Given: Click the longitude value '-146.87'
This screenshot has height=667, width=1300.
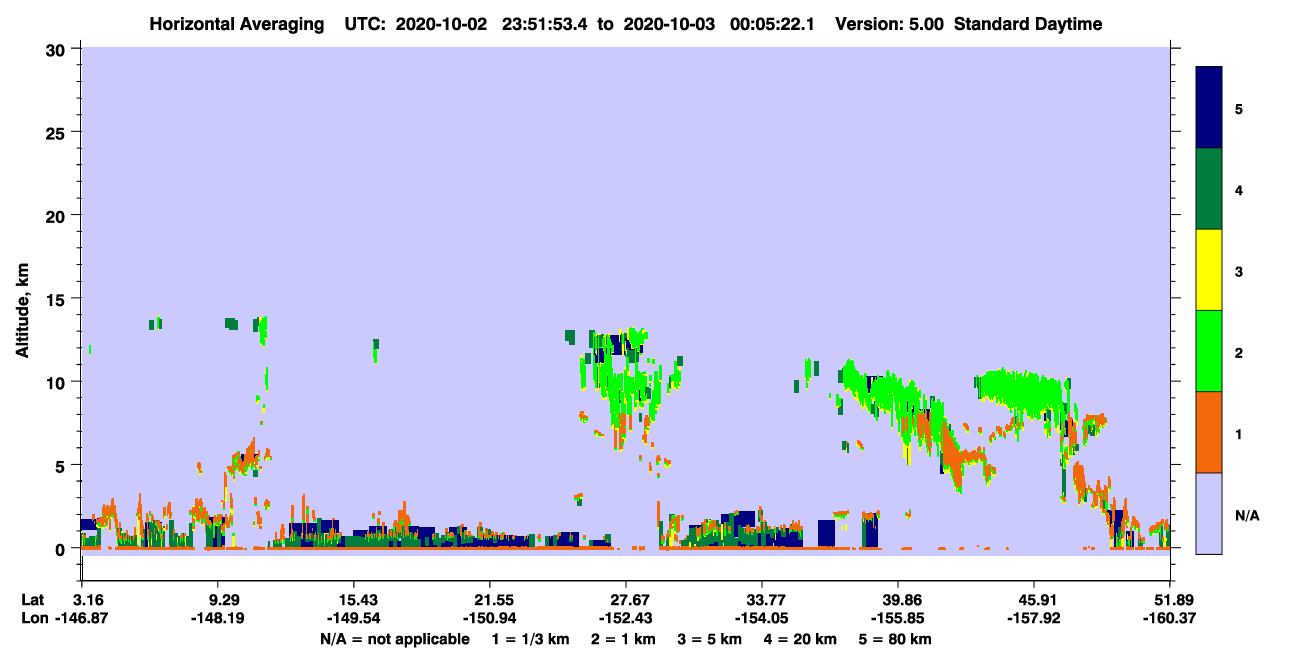Looking at the screenshot, I should 82,618.
